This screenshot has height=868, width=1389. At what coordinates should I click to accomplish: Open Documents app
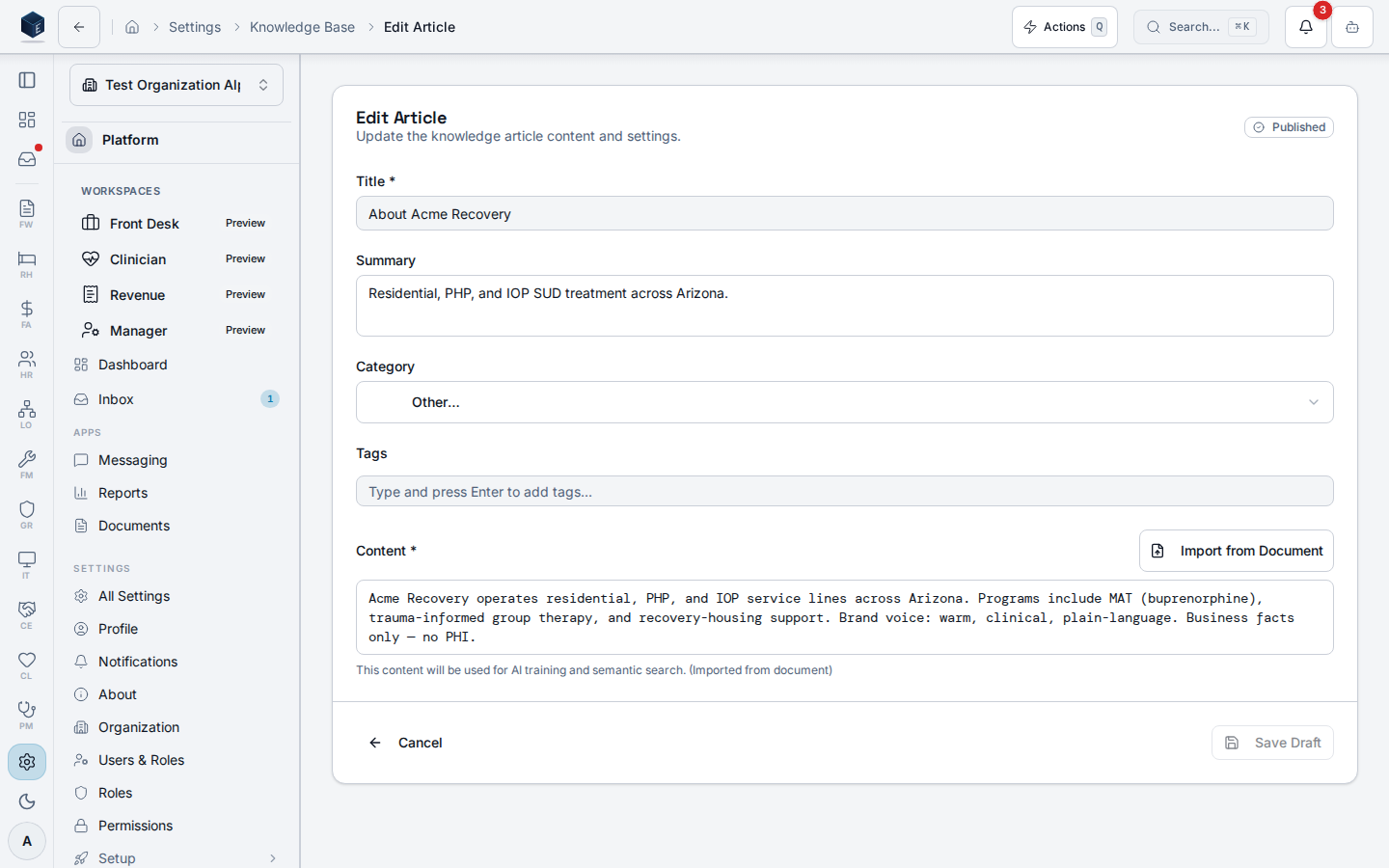177,526
